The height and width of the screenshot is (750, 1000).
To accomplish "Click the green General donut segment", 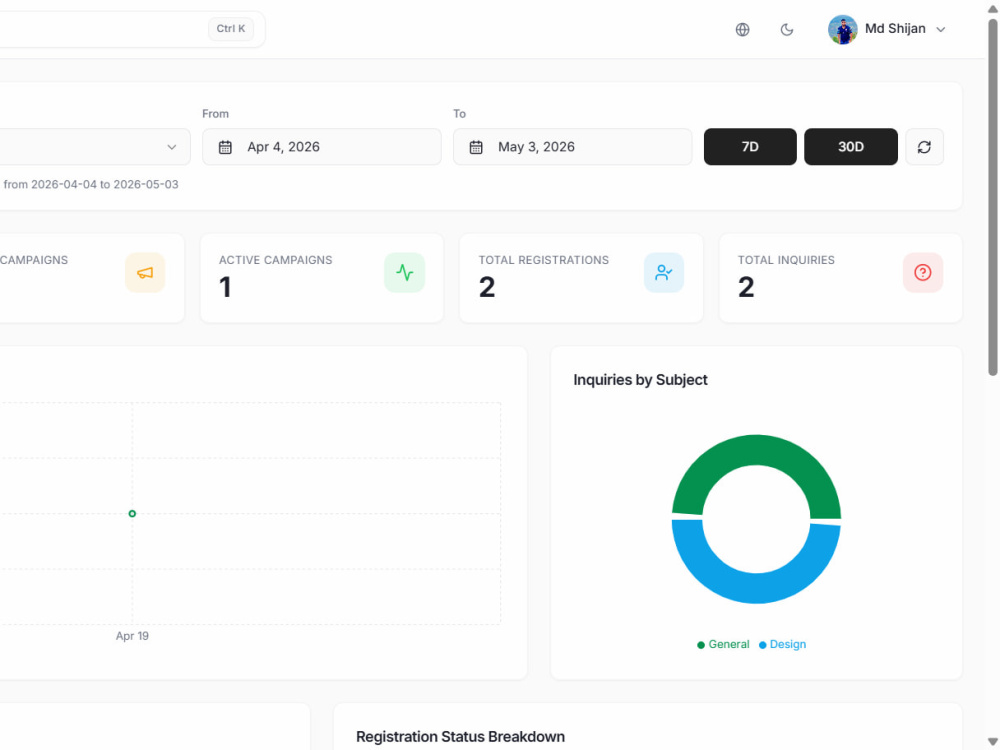I will pyautogui.click(x=756, y=450).
